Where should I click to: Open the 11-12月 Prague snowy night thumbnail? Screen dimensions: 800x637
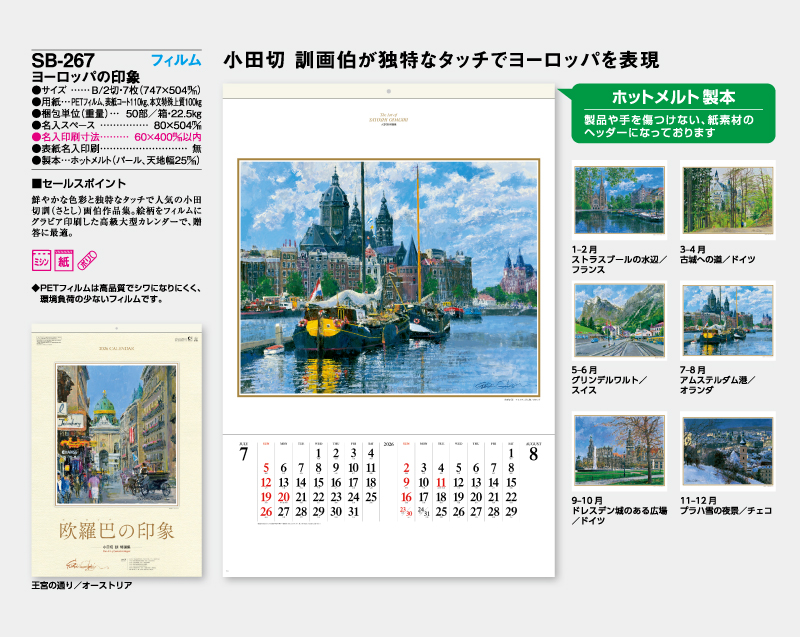point(728,451)
